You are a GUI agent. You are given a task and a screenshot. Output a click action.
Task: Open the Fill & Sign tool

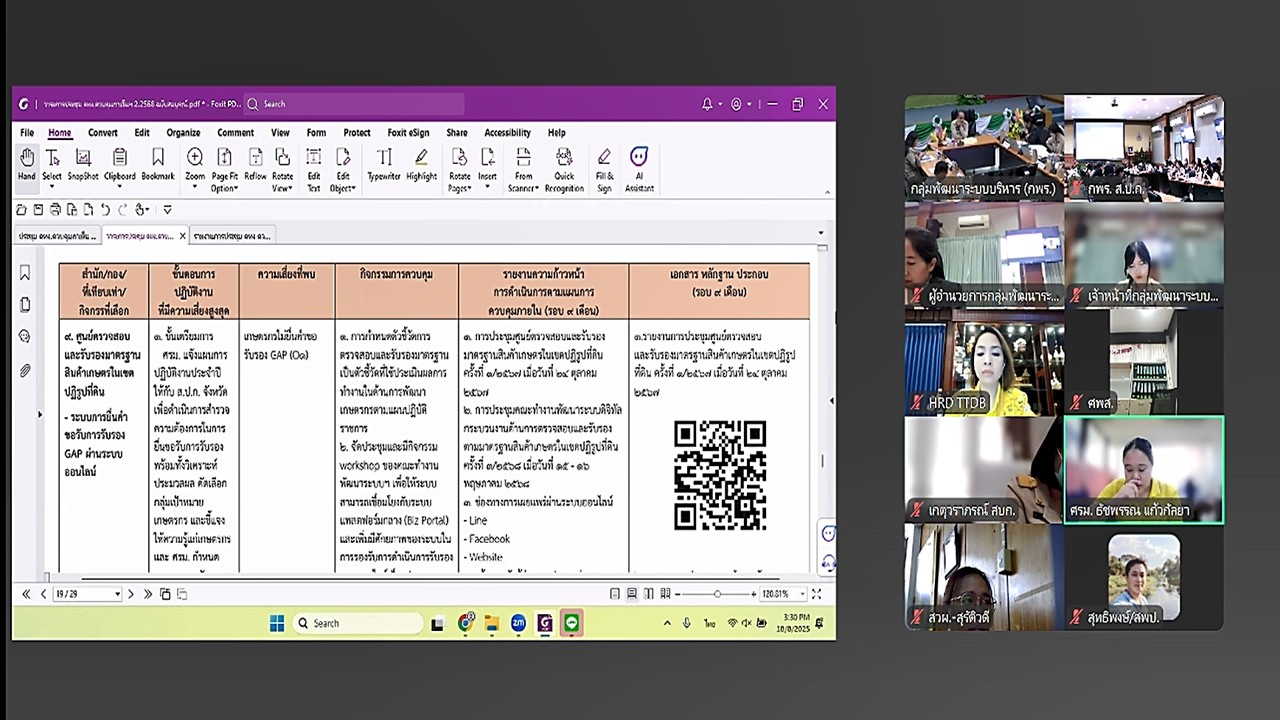(x=604, y=166)
